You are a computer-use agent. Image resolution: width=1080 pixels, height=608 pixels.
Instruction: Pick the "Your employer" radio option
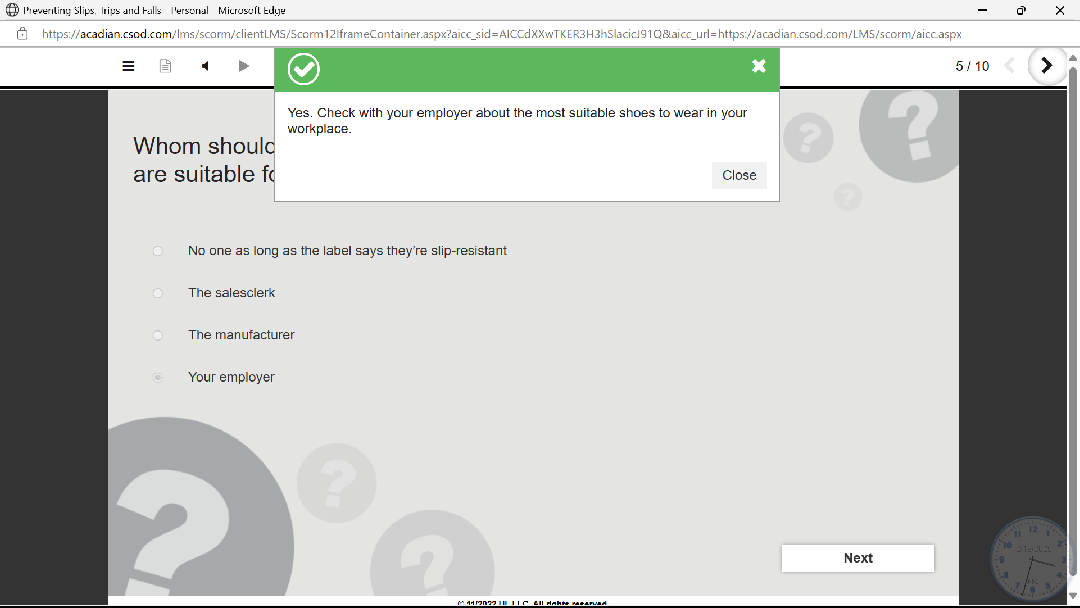pos(158,377)
